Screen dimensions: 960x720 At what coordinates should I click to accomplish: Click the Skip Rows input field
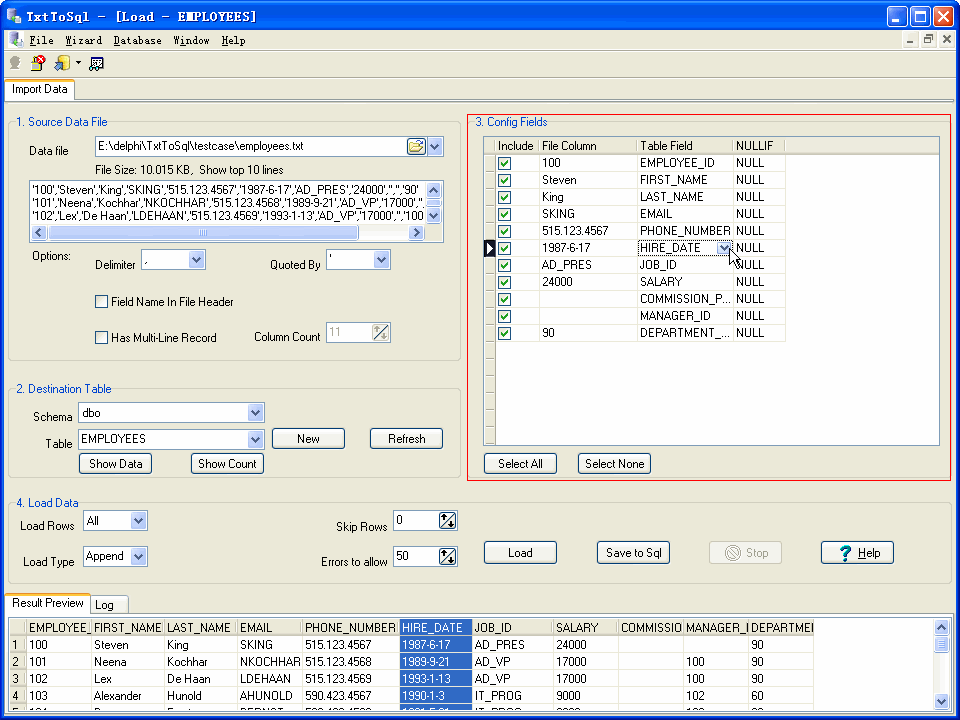tap(416, 521)
